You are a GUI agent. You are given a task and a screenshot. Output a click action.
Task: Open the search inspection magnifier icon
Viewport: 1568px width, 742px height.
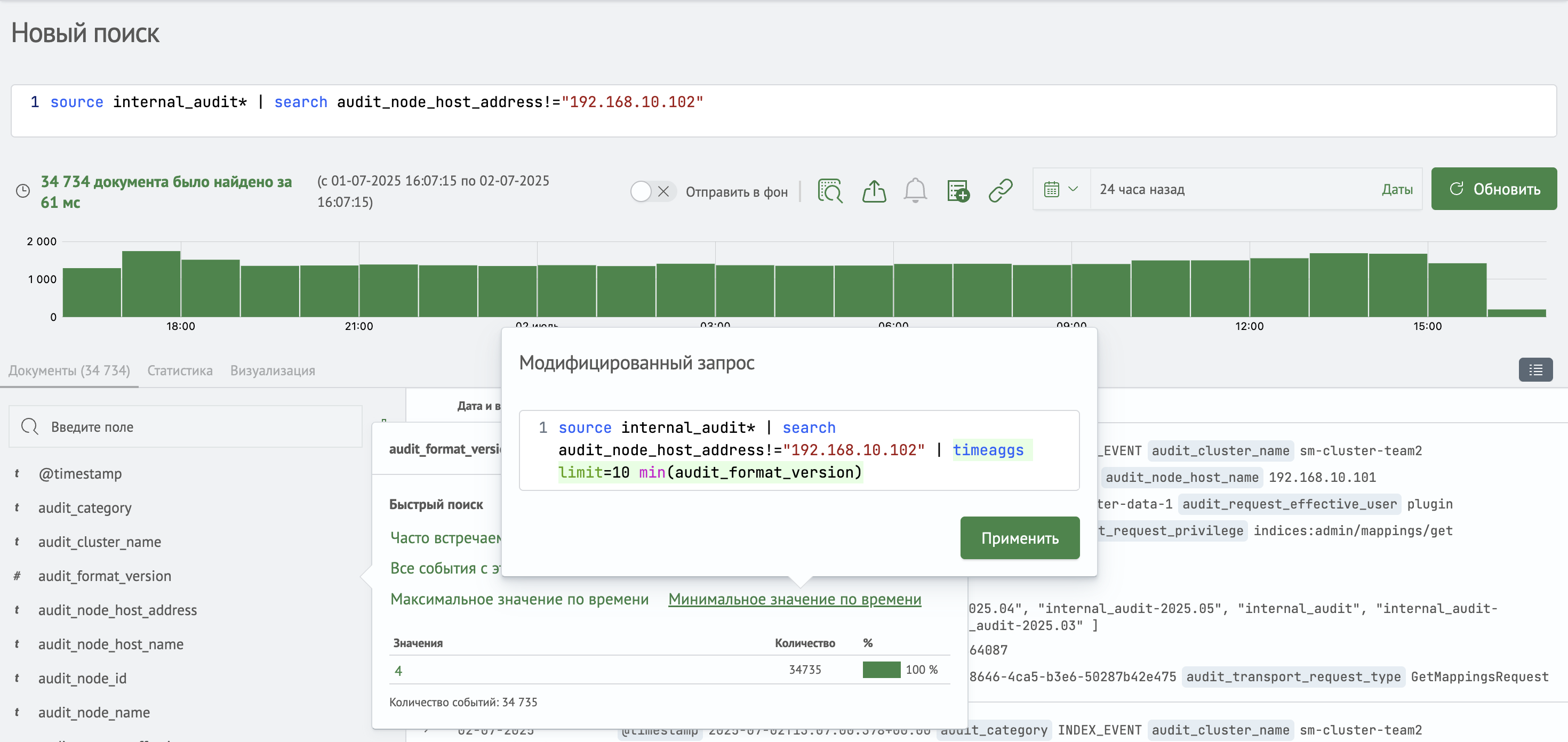click(830, 191)
